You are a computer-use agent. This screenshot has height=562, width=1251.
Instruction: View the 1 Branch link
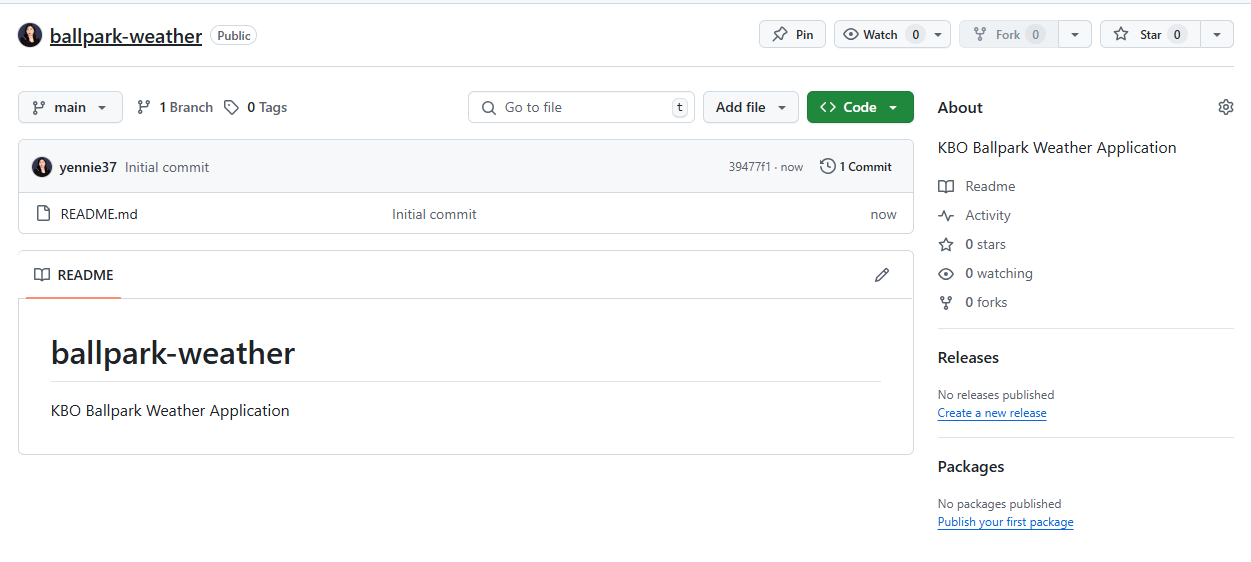coord(175,107)
